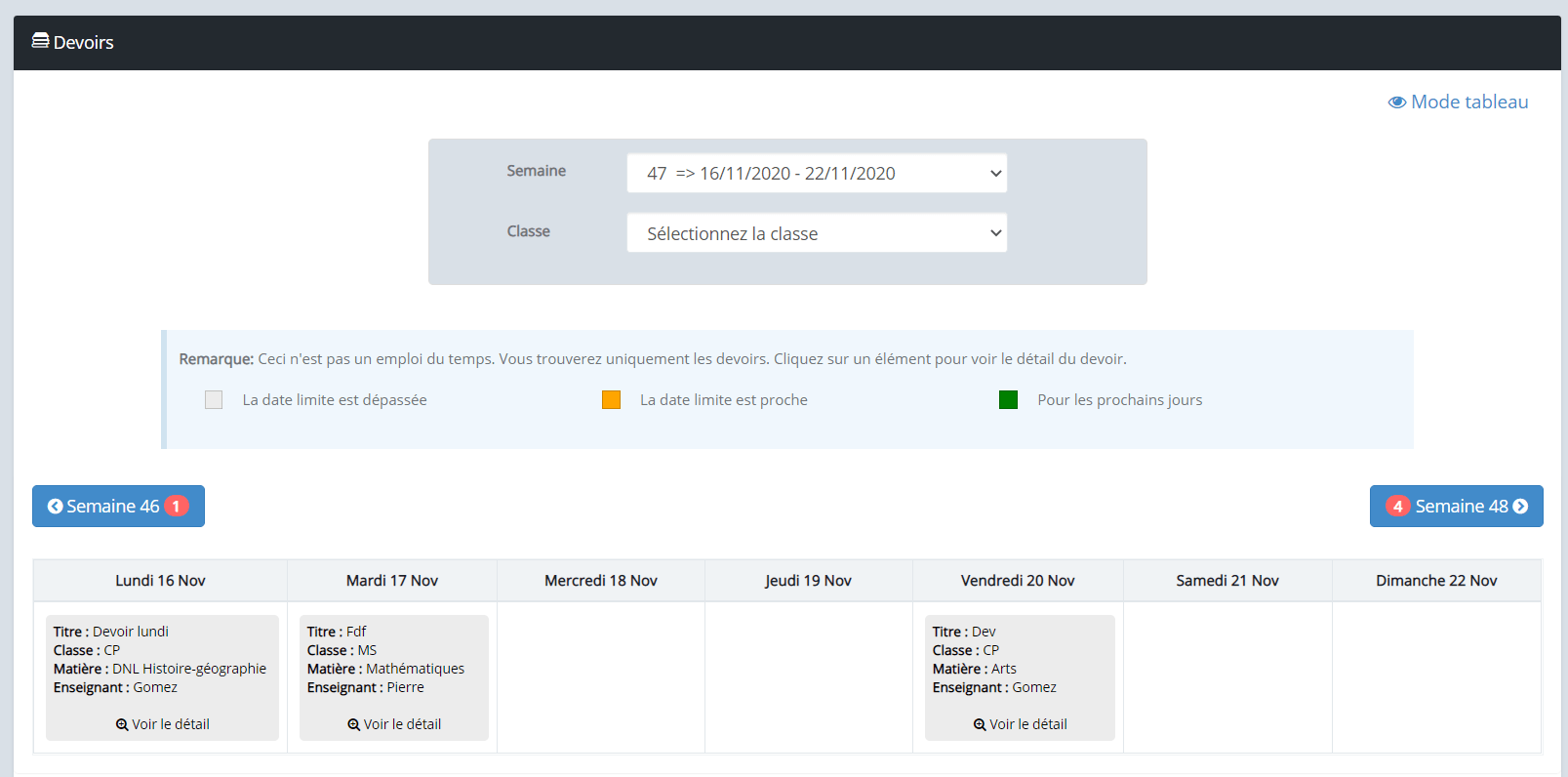This screenshot has width=1568, height=777.
Task: Click the left arrow icon on Semaine 46
Action: pyautogui.click(x=55, y=507)
